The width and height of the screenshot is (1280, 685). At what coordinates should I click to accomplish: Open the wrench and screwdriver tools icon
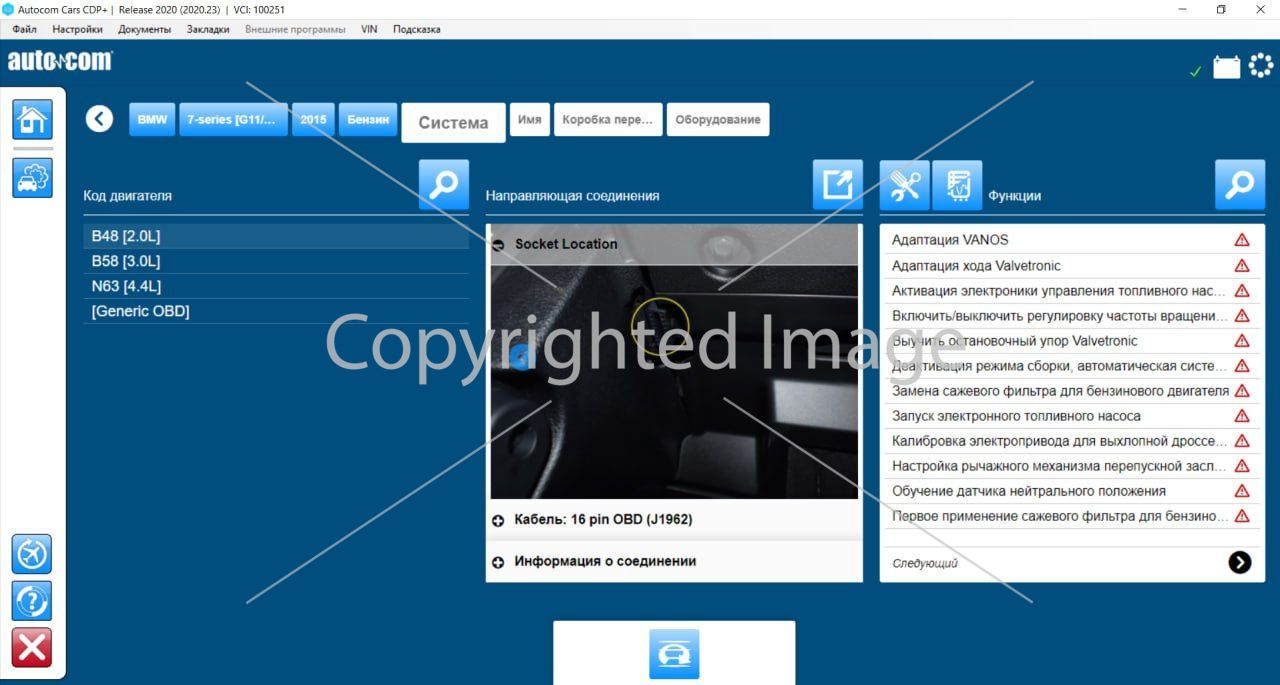coord(905,185)
